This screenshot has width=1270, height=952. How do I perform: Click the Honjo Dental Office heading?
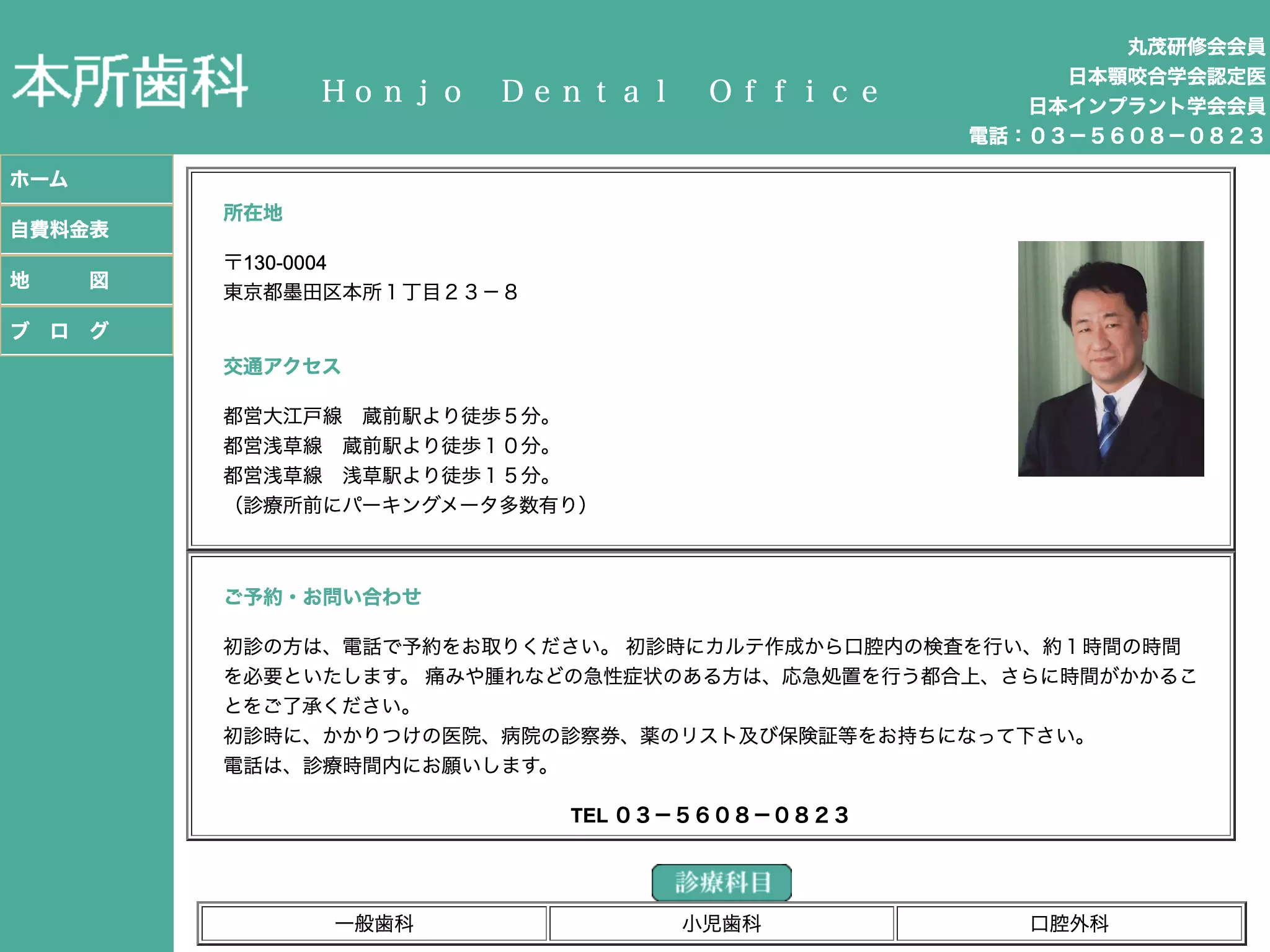click(600, 92)
